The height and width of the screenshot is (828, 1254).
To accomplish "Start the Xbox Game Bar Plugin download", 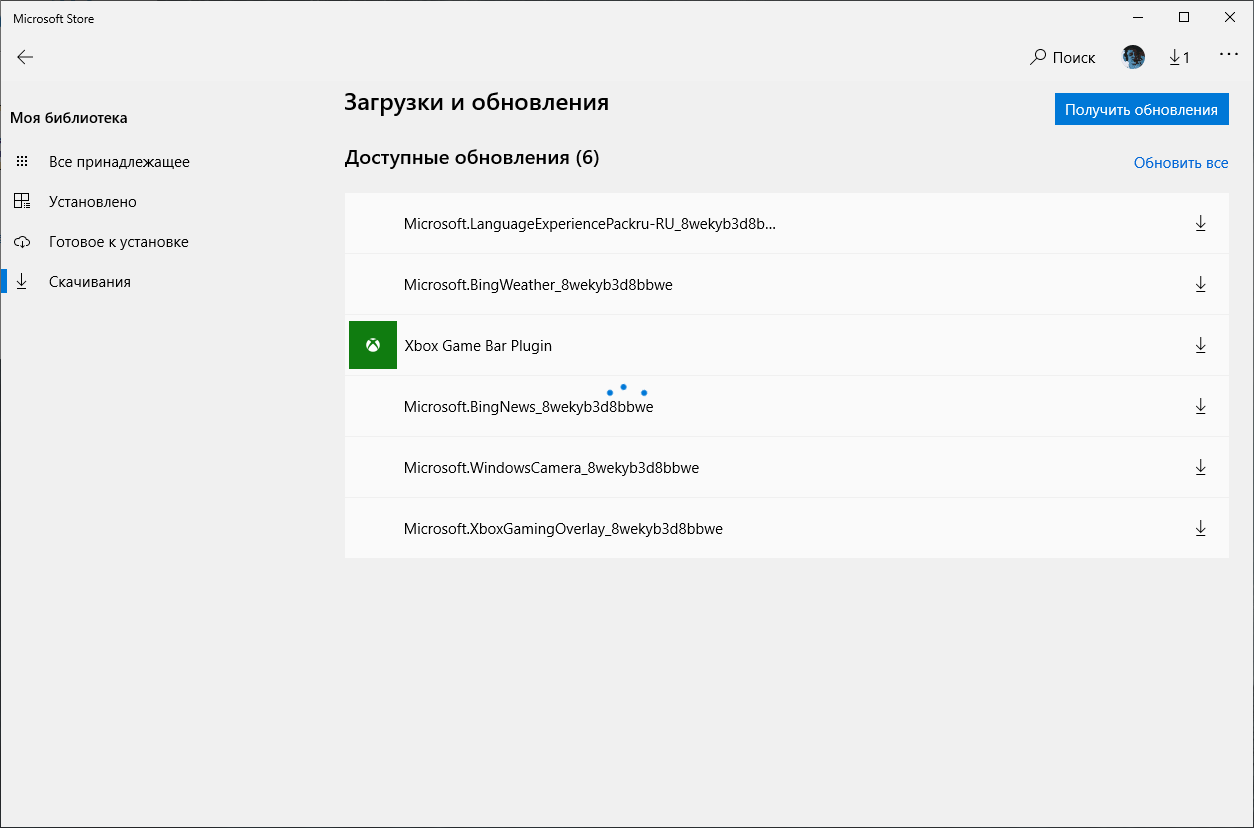I will click(1200, 345).
